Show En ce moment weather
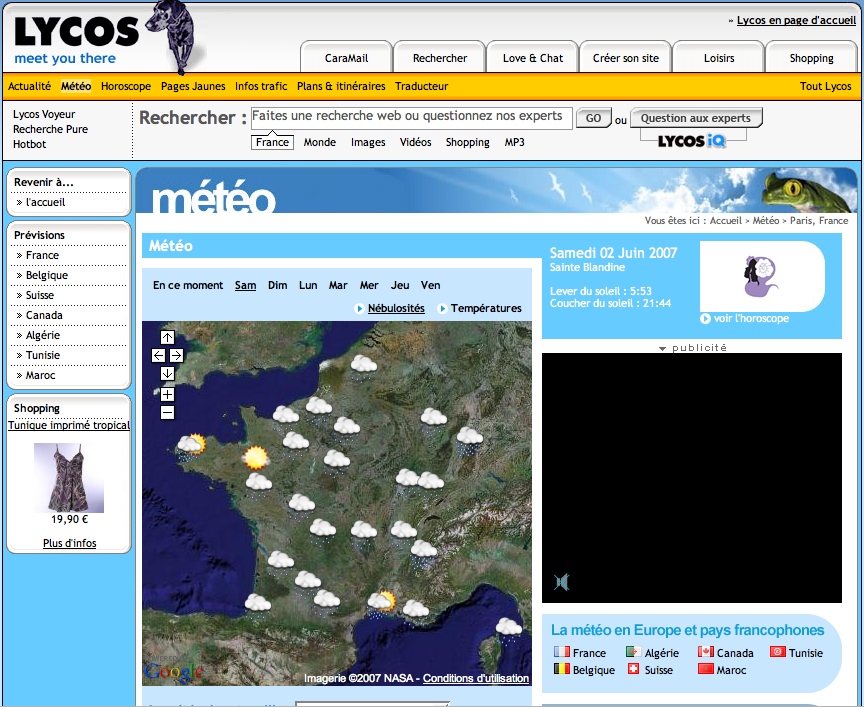This screenshot has height=707, width=864. (x=188, y=285)
